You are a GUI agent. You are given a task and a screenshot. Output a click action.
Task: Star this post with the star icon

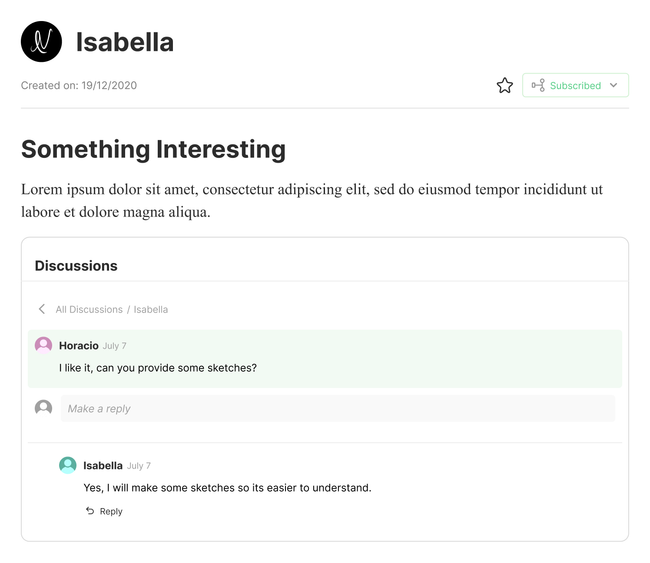tap(505, 86)
